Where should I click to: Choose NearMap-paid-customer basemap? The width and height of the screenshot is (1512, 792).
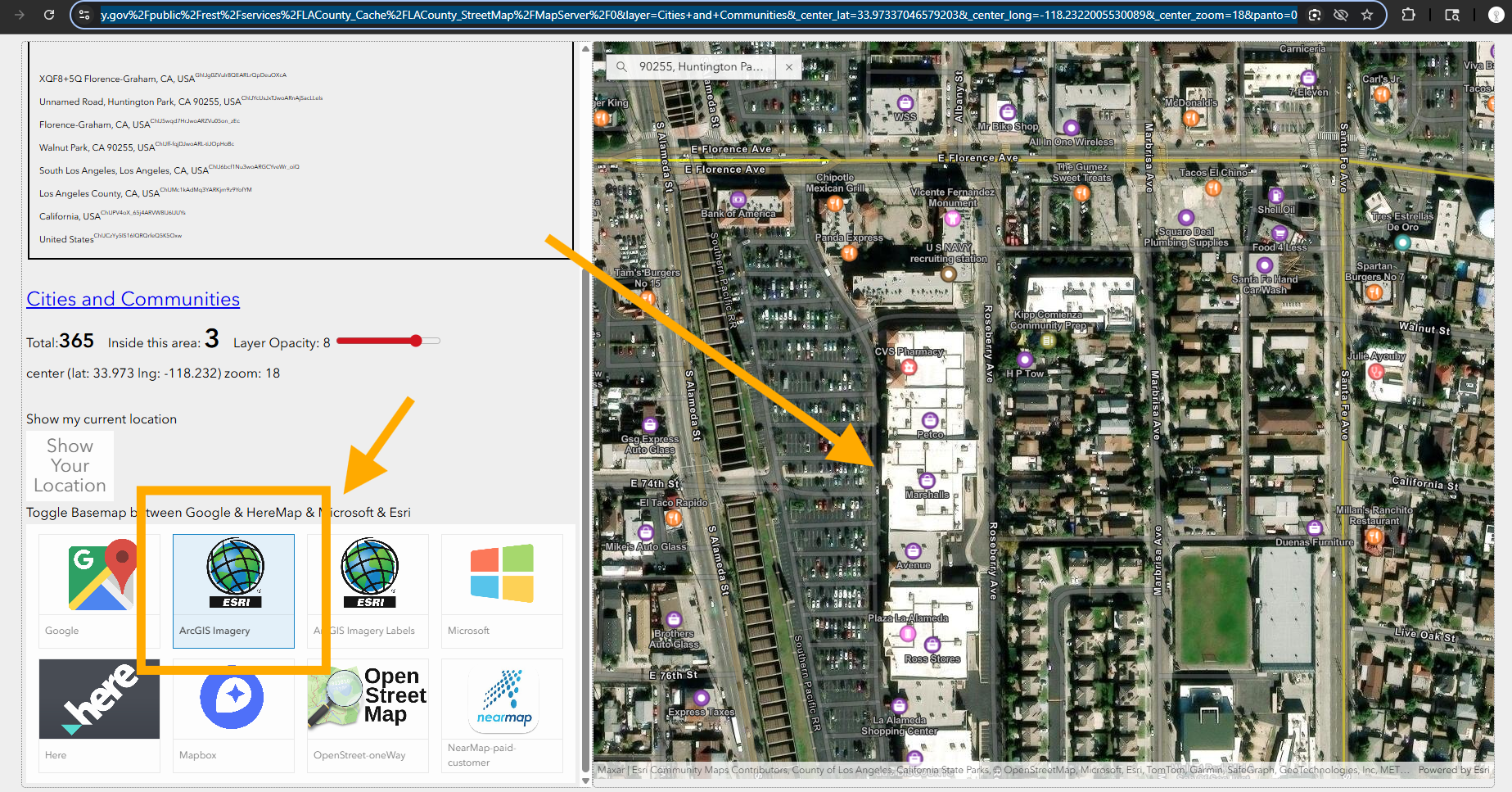[502, 715]
